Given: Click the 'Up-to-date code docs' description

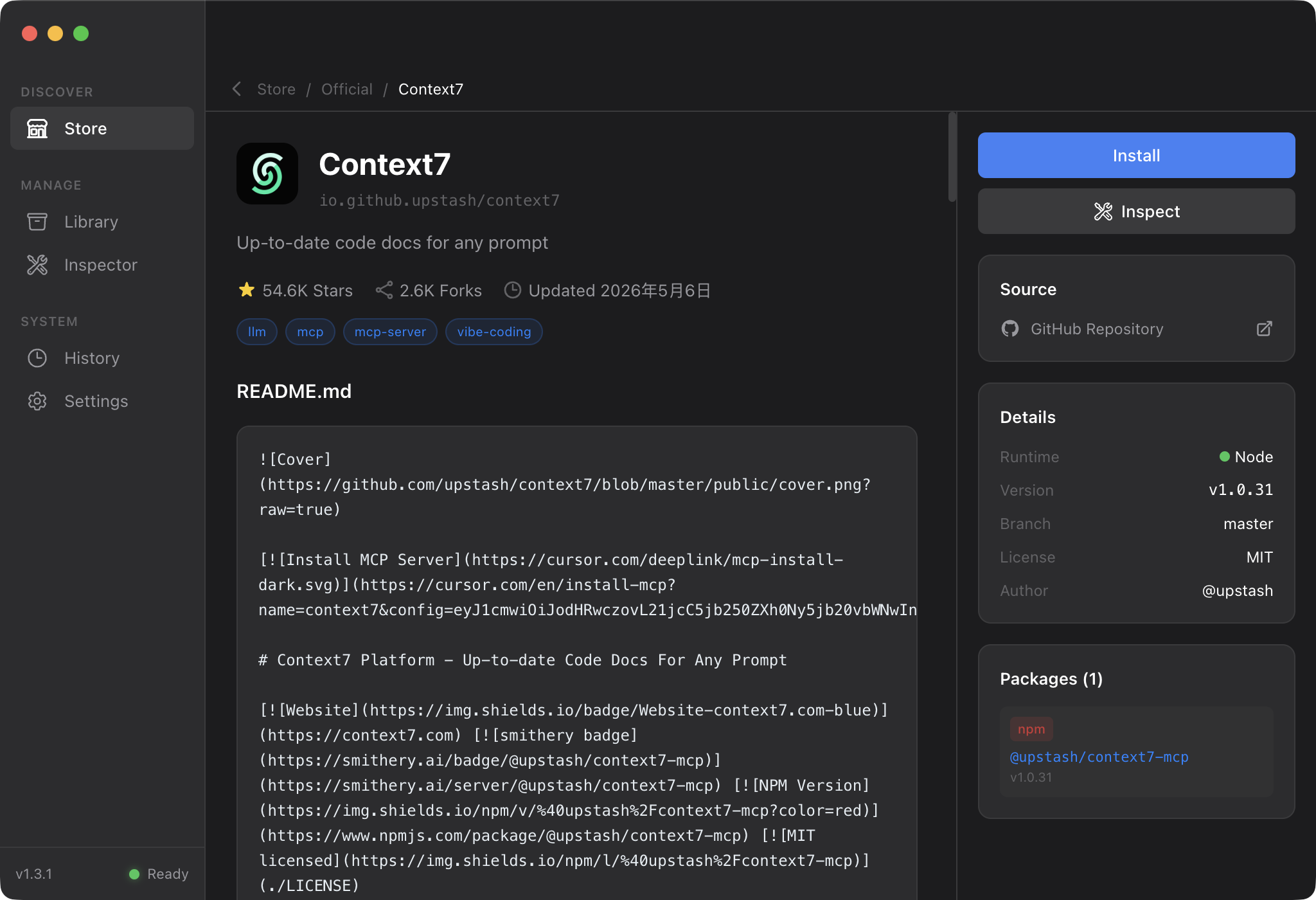Looking at the screenshot, I should coord(392,242).
